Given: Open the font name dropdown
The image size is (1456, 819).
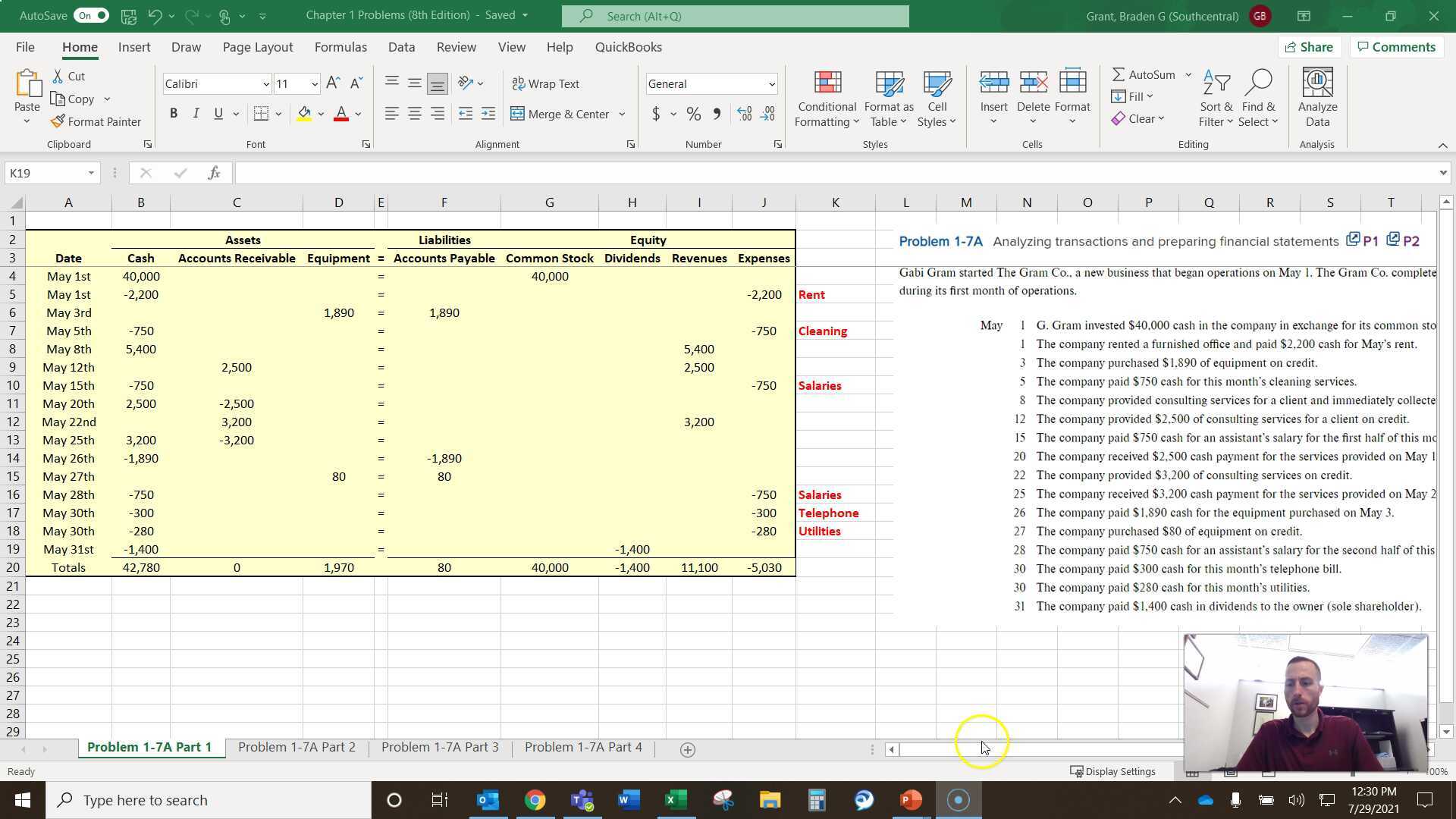Looking at the screenshot, I should [265, 84].
